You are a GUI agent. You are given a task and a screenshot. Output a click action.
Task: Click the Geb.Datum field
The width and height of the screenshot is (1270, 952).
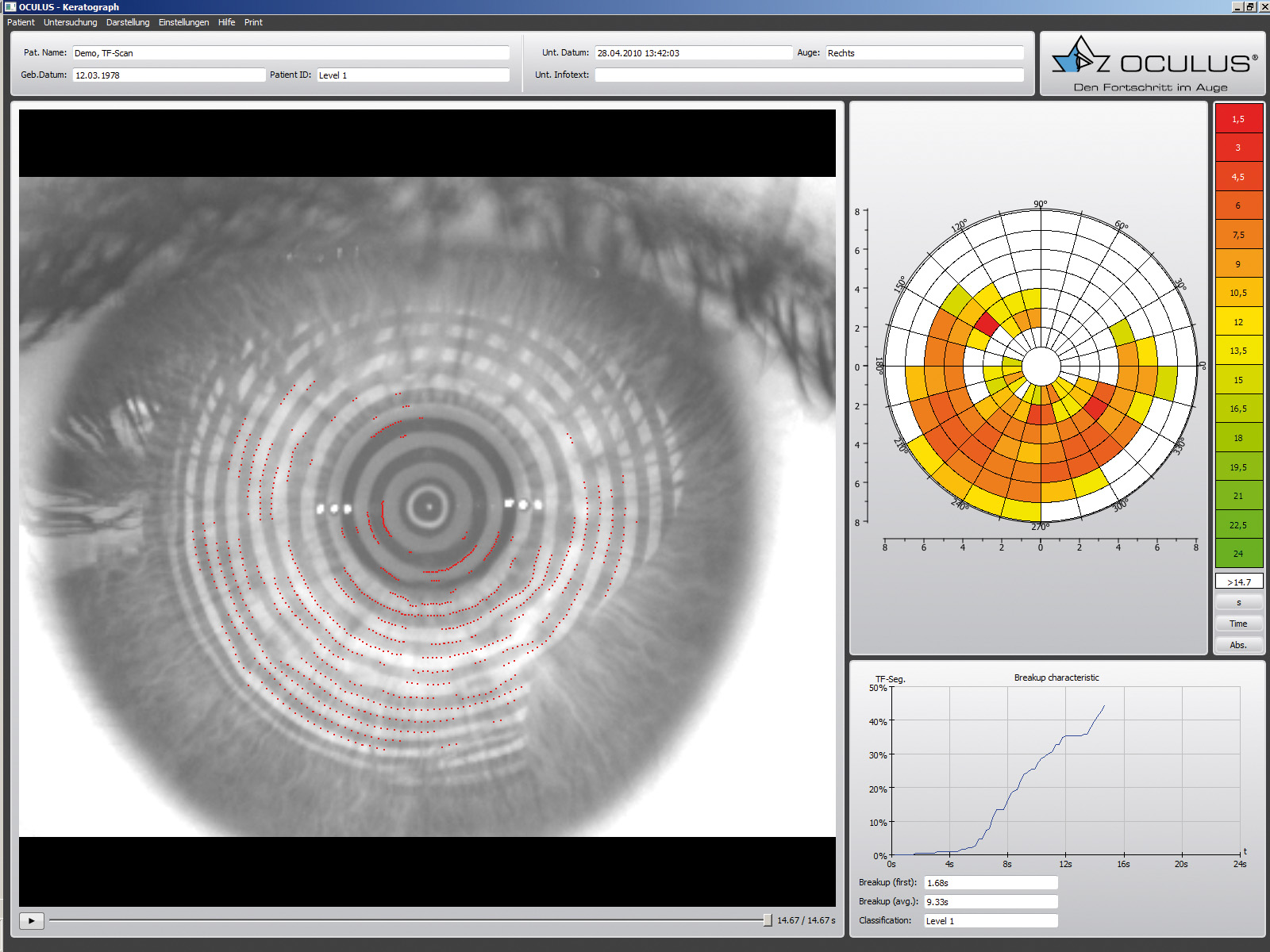coord(169,75)
